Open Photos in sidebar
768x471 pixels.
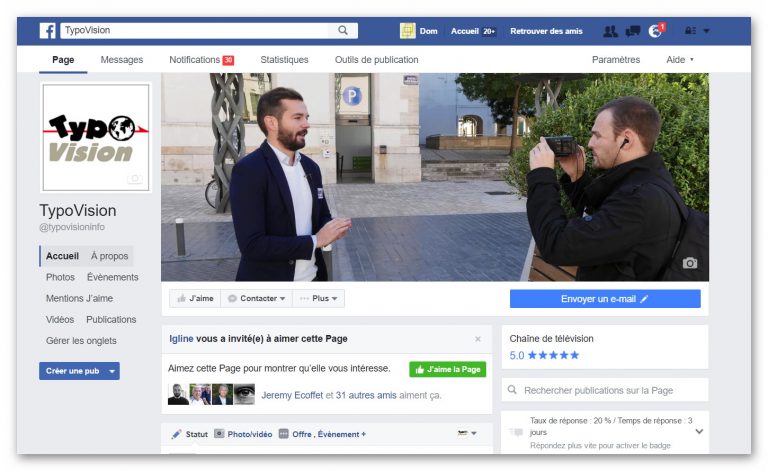(60, 277)
